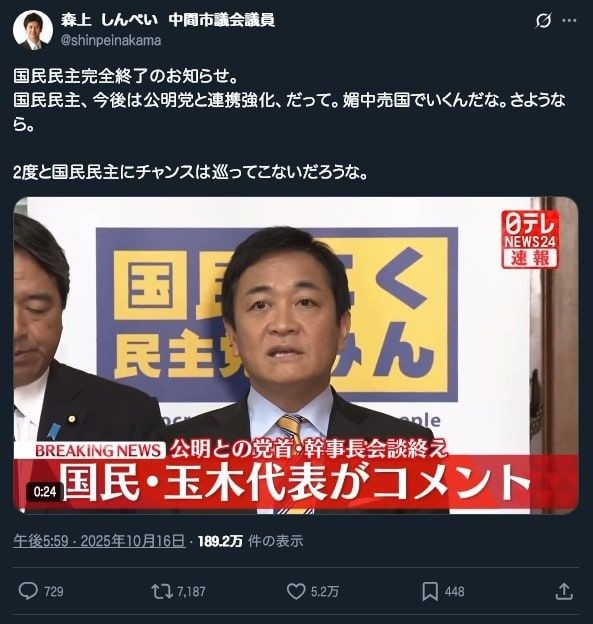Bookmark the post
This screenshot has height=624, width=593.
point(430,591)
